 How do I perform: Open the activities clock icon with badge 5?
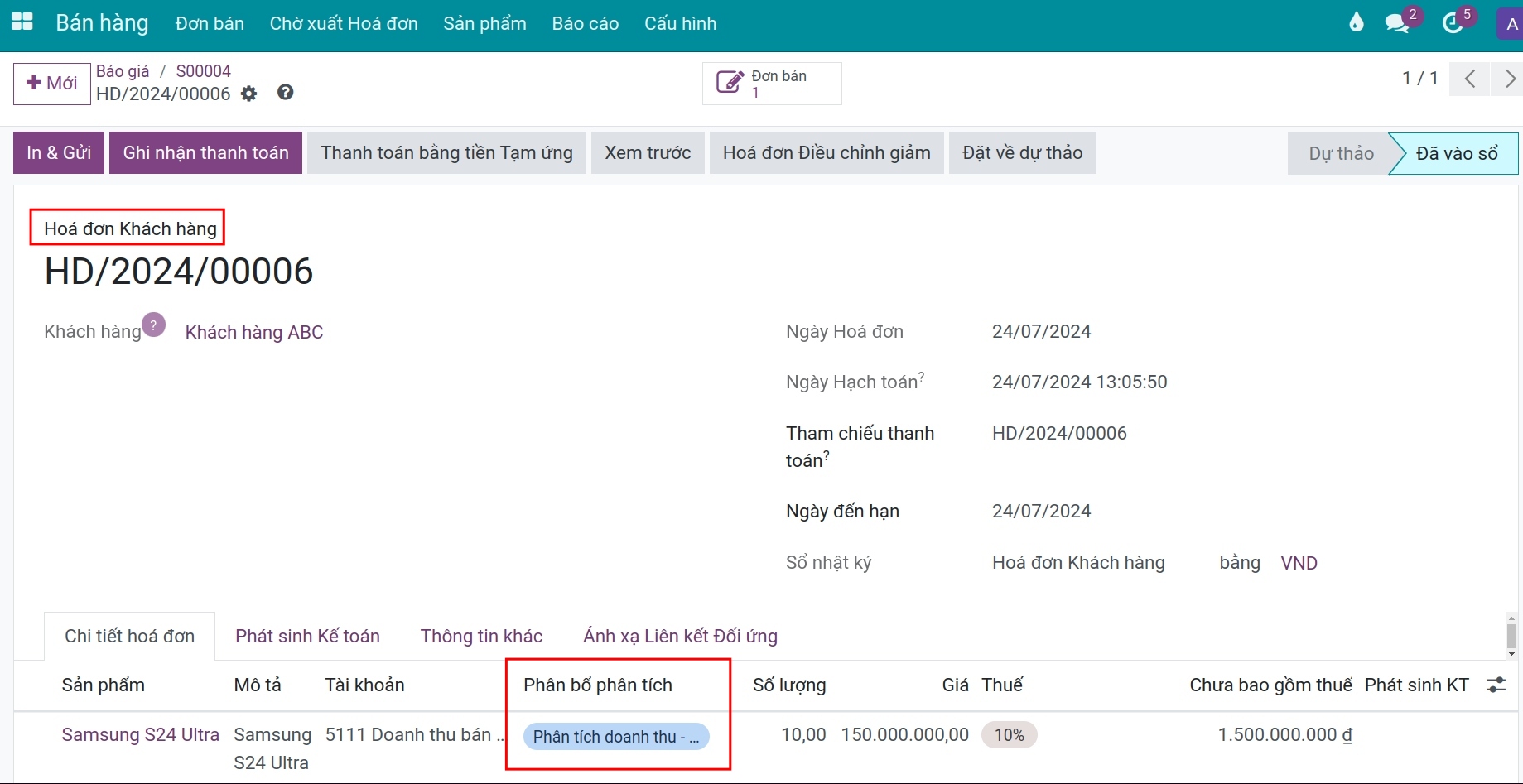click(x=1453, y=22)
